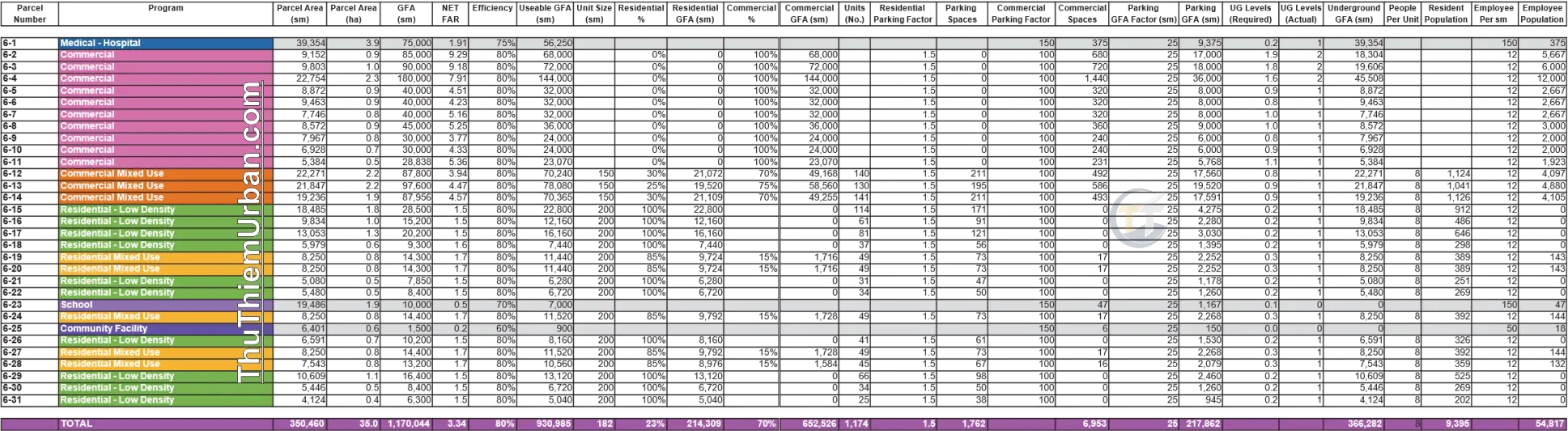Select the 930,985 total value
The height and width of the screenshot is (431, 1568).
click(x=546, y=424)
